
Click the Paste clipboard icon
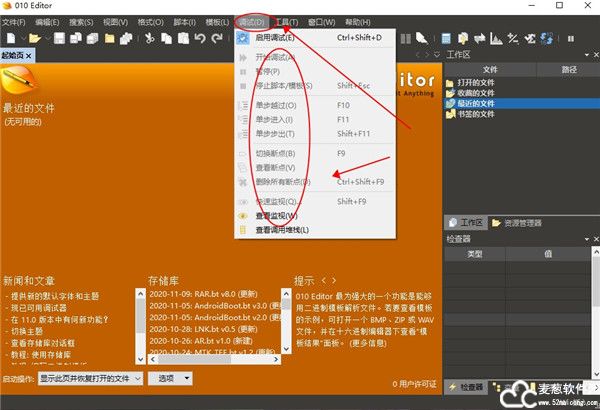183,38
